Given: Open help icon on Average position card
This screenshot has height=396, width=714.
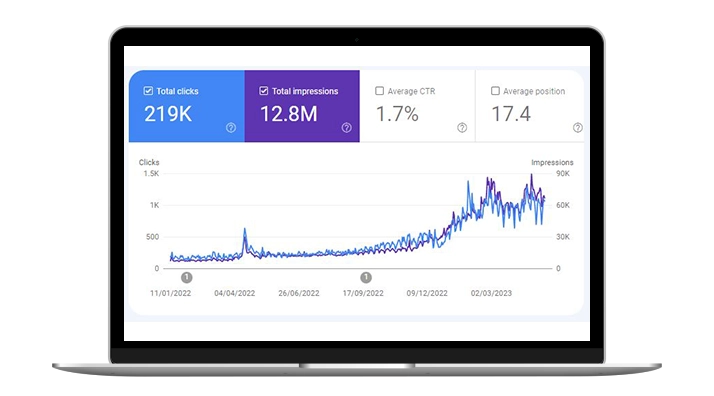Looking at the screenshot, I should (x=577, y=128).
